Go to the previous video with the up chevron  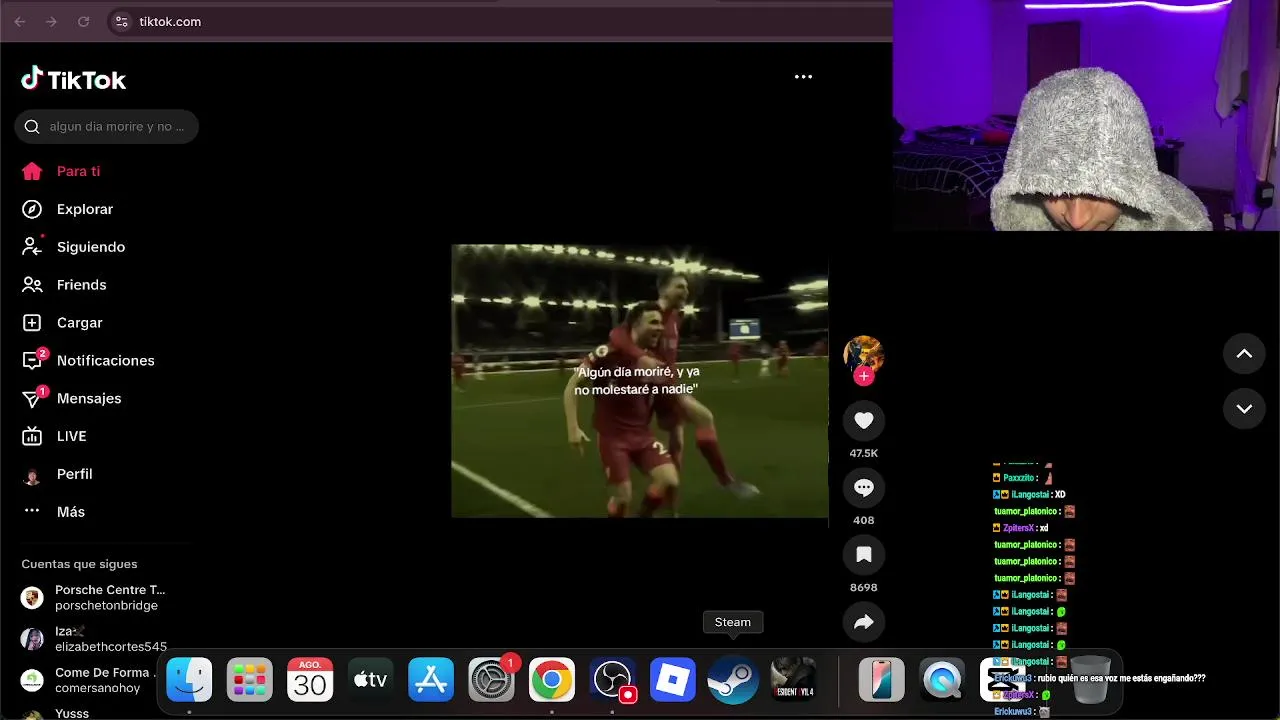[1244, 354]
